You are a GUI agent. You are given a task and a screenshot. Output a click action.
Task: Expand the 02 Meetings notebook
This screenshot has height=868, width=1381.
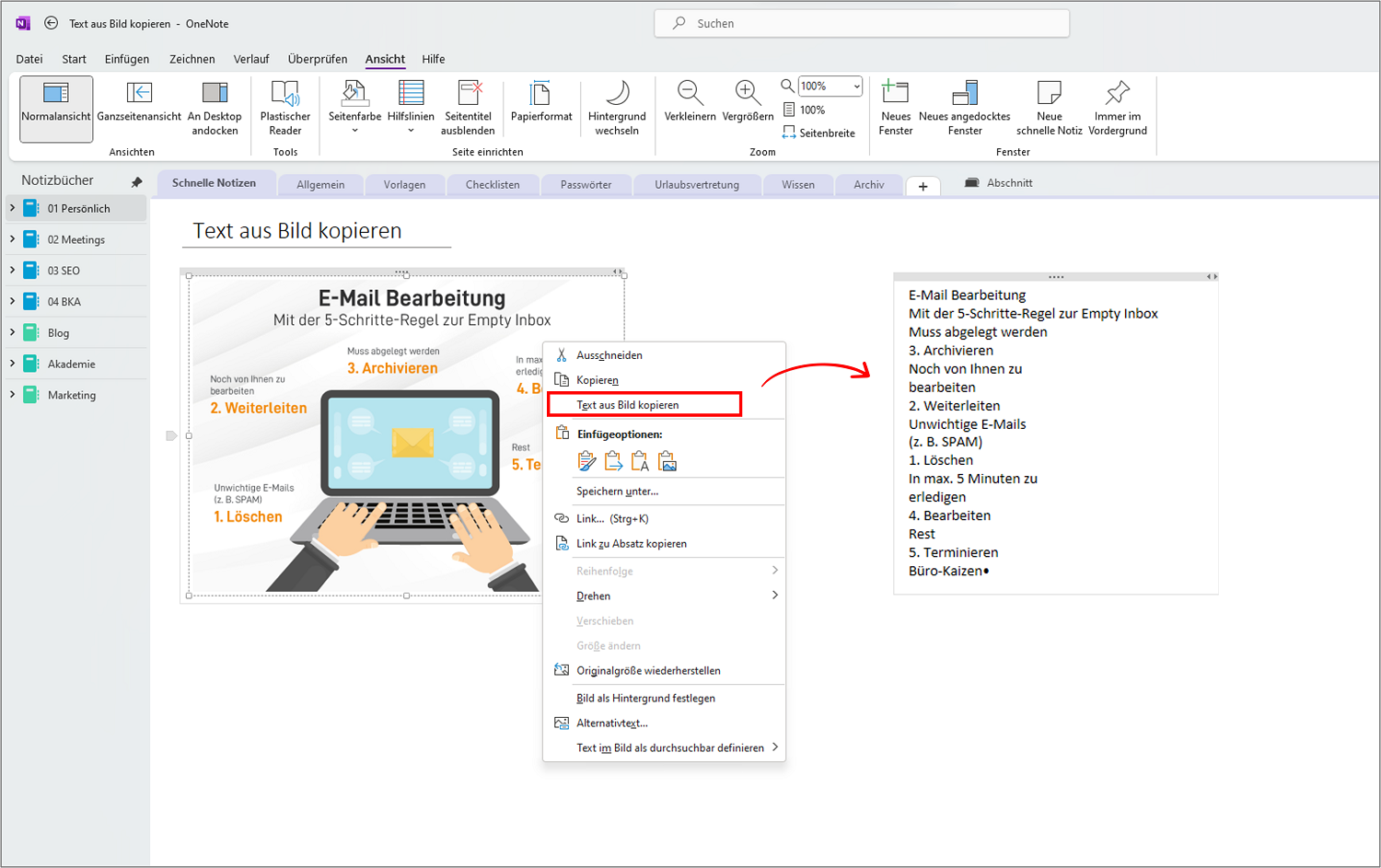click(x=12, y=239)
